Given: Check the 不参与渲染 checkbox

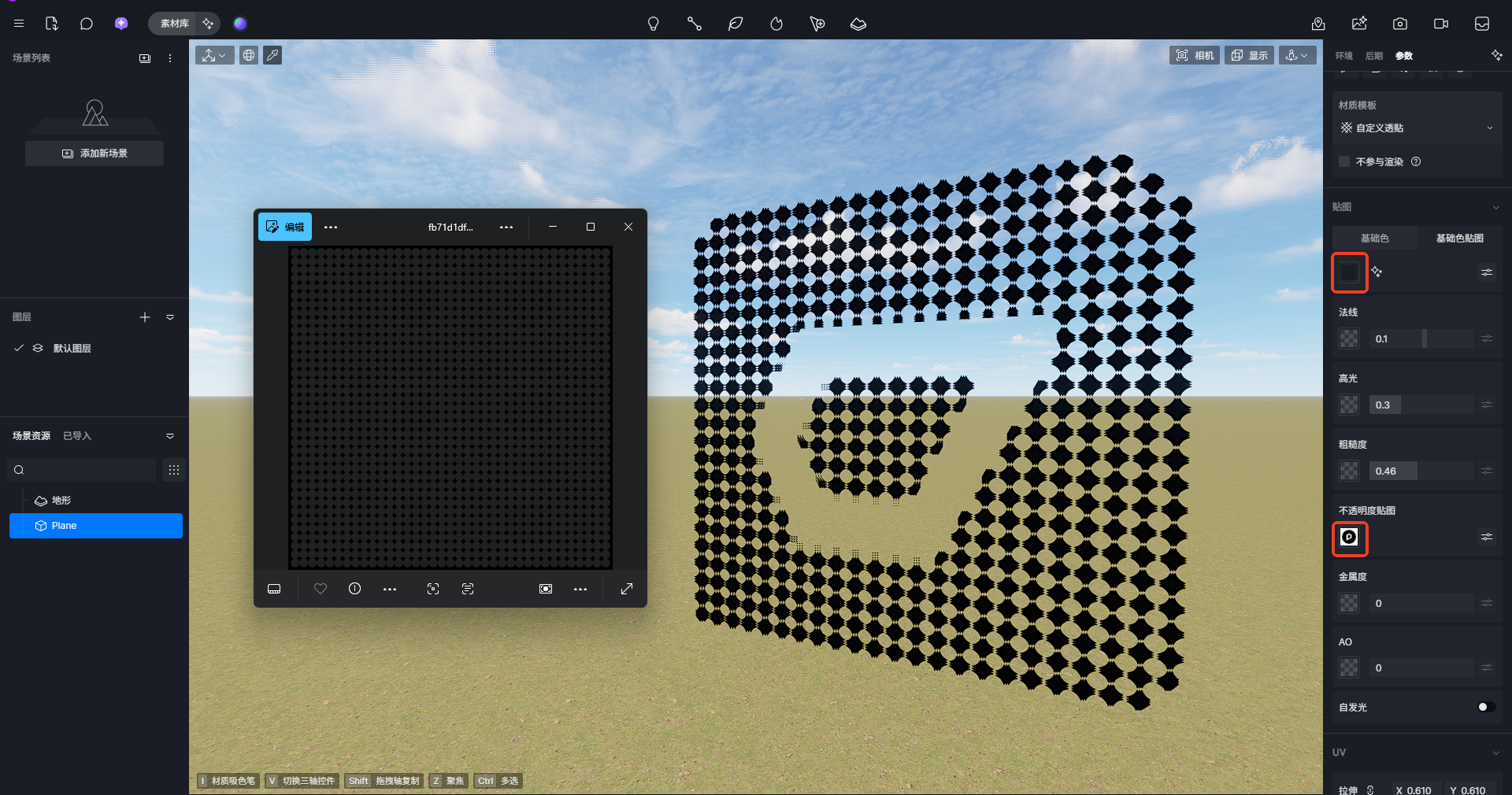Looking at the screenshot, I should tap(1344, 161).
